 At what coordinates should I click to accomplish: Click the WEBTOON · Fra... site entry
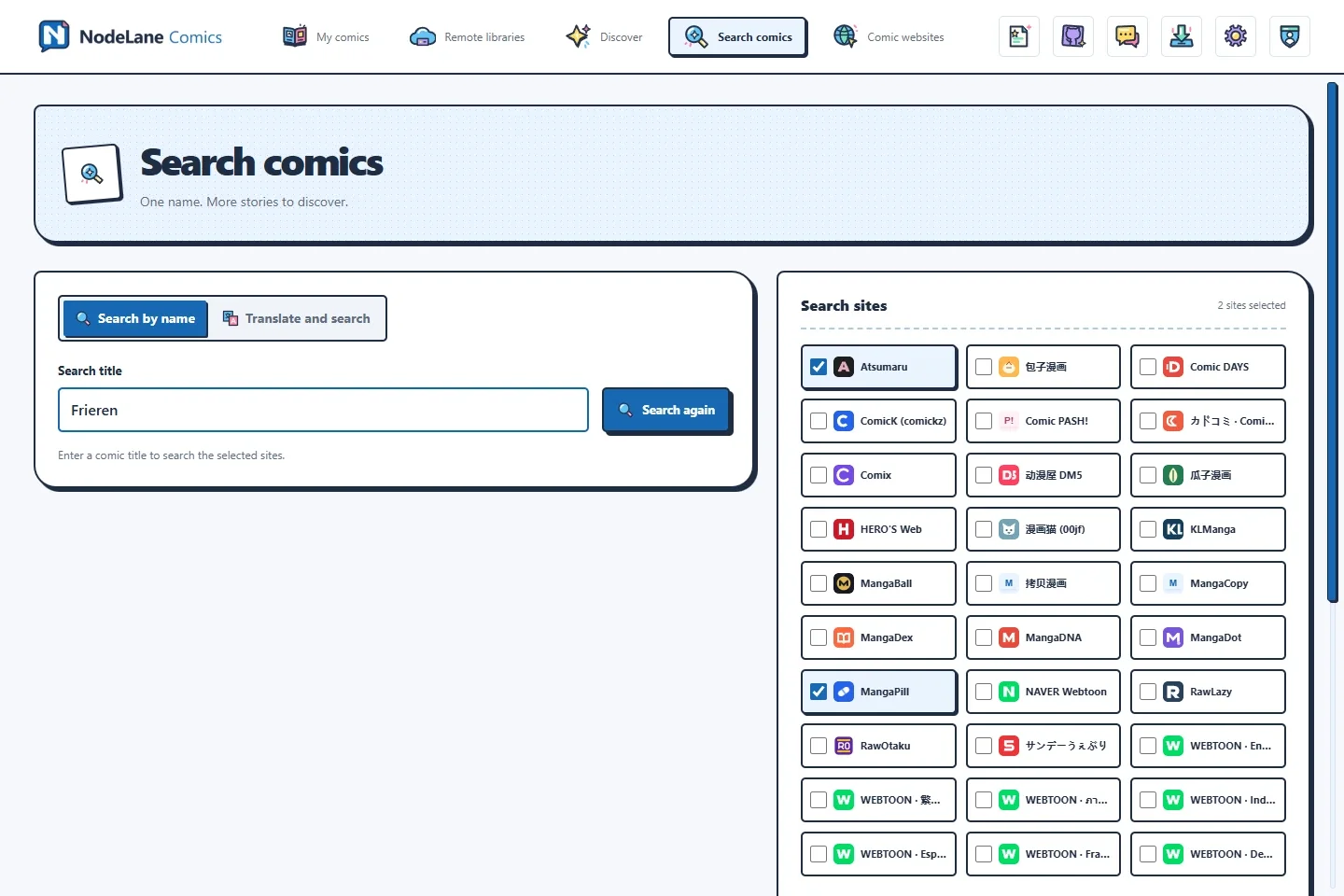(1043, 854)
